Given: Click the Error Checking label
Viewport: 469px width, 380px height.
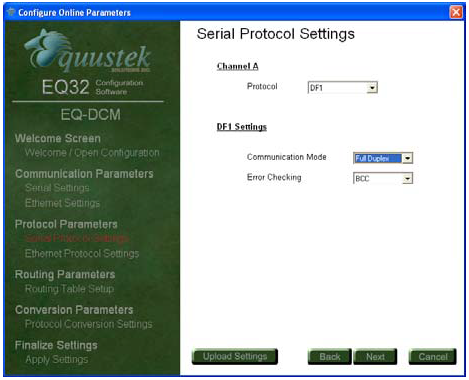Looking at the screenshot, I should click(274, 177).
